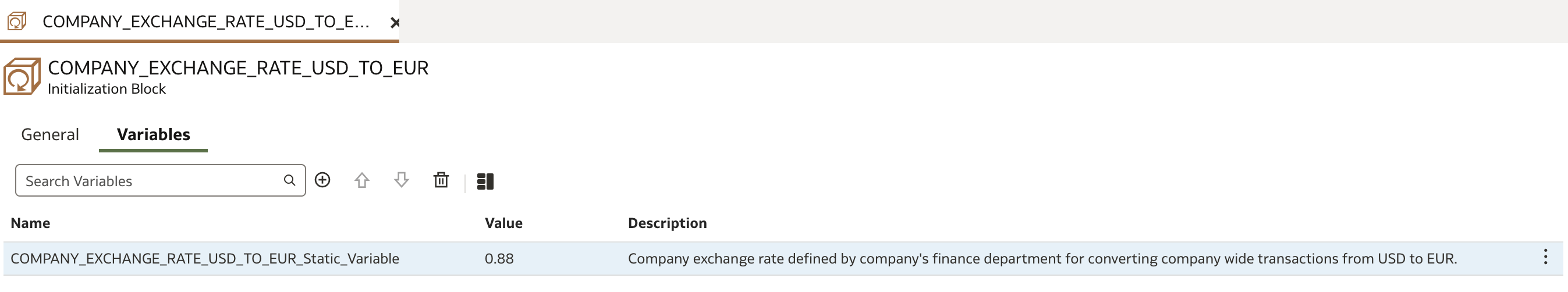Screen dimensions: 1568x292
Task: Click the small cube icon in document tab
Action: (x=16, y=22)
